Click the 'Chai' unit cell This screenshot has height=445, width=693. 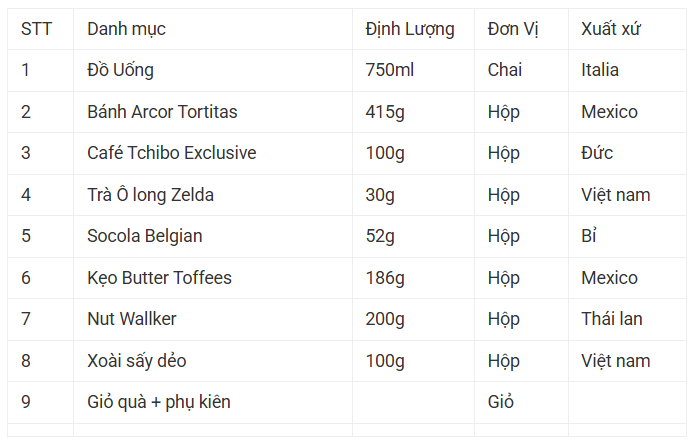pyautogui.click(x=505, y=70)
